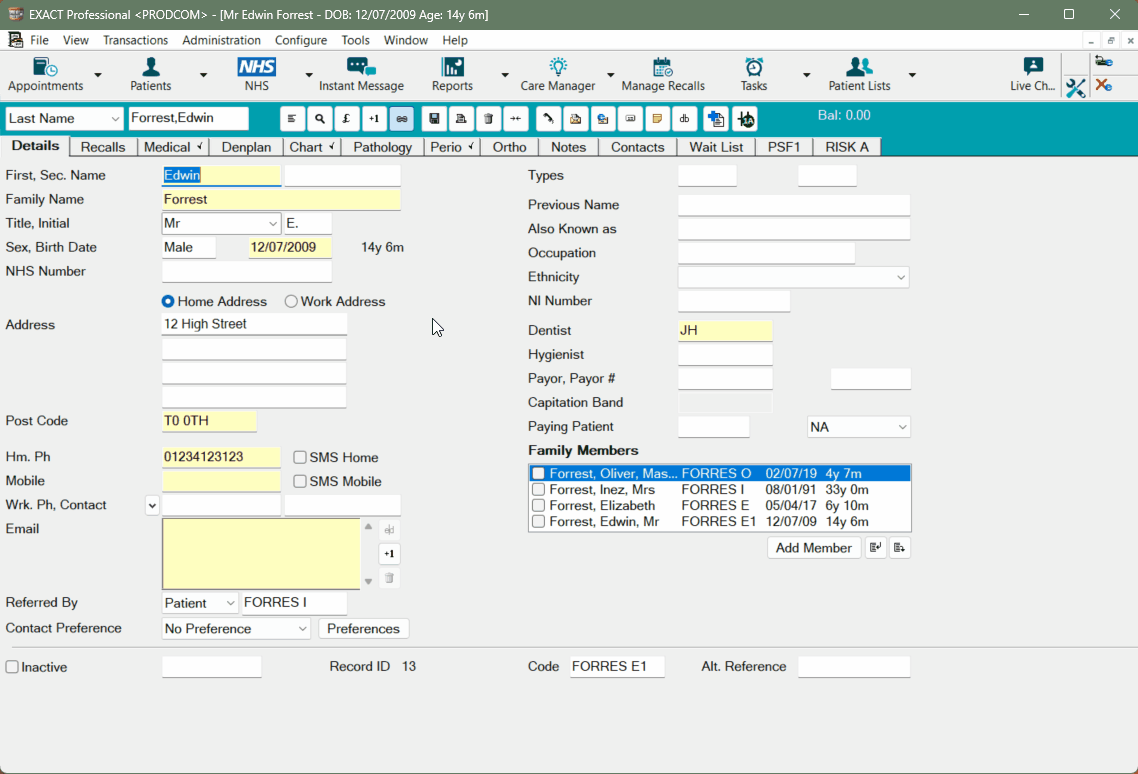The height and width of the screenshot is (774, 1138).
Task: Enable the SMS Home checkbox
Action: (299, 456)
